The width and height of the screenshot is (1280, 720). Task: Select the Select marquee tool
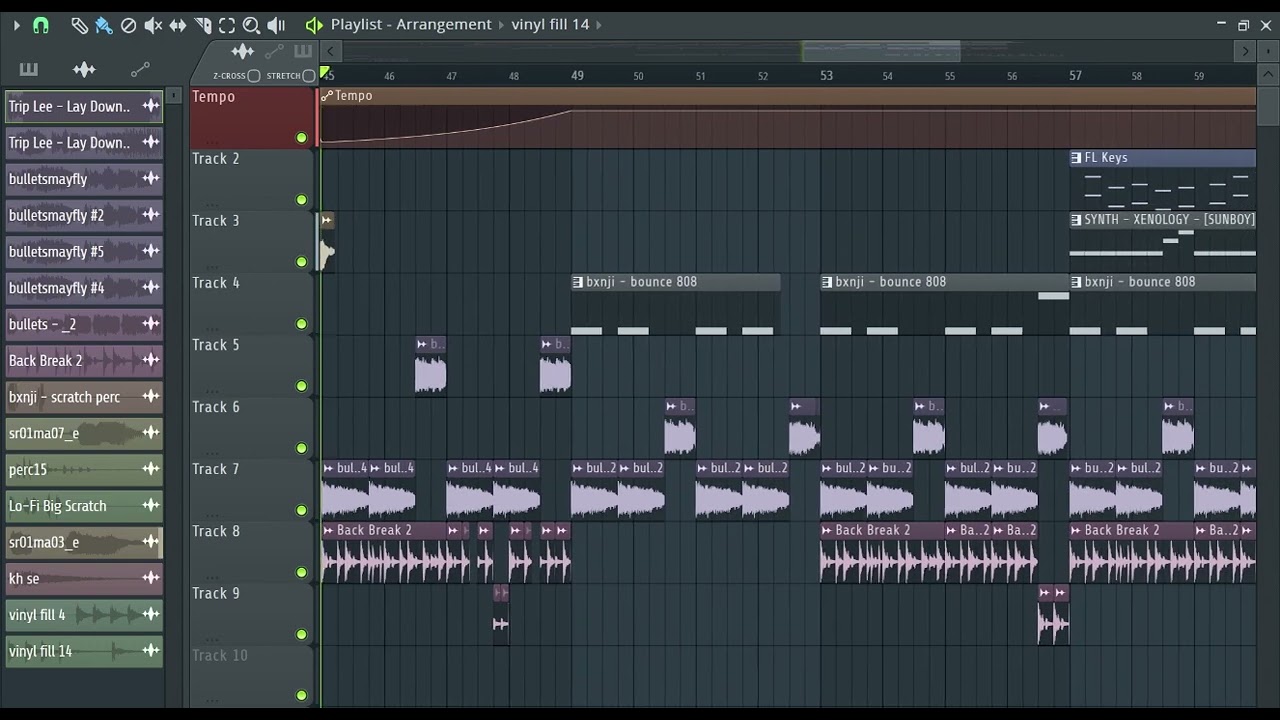(227, 25)
